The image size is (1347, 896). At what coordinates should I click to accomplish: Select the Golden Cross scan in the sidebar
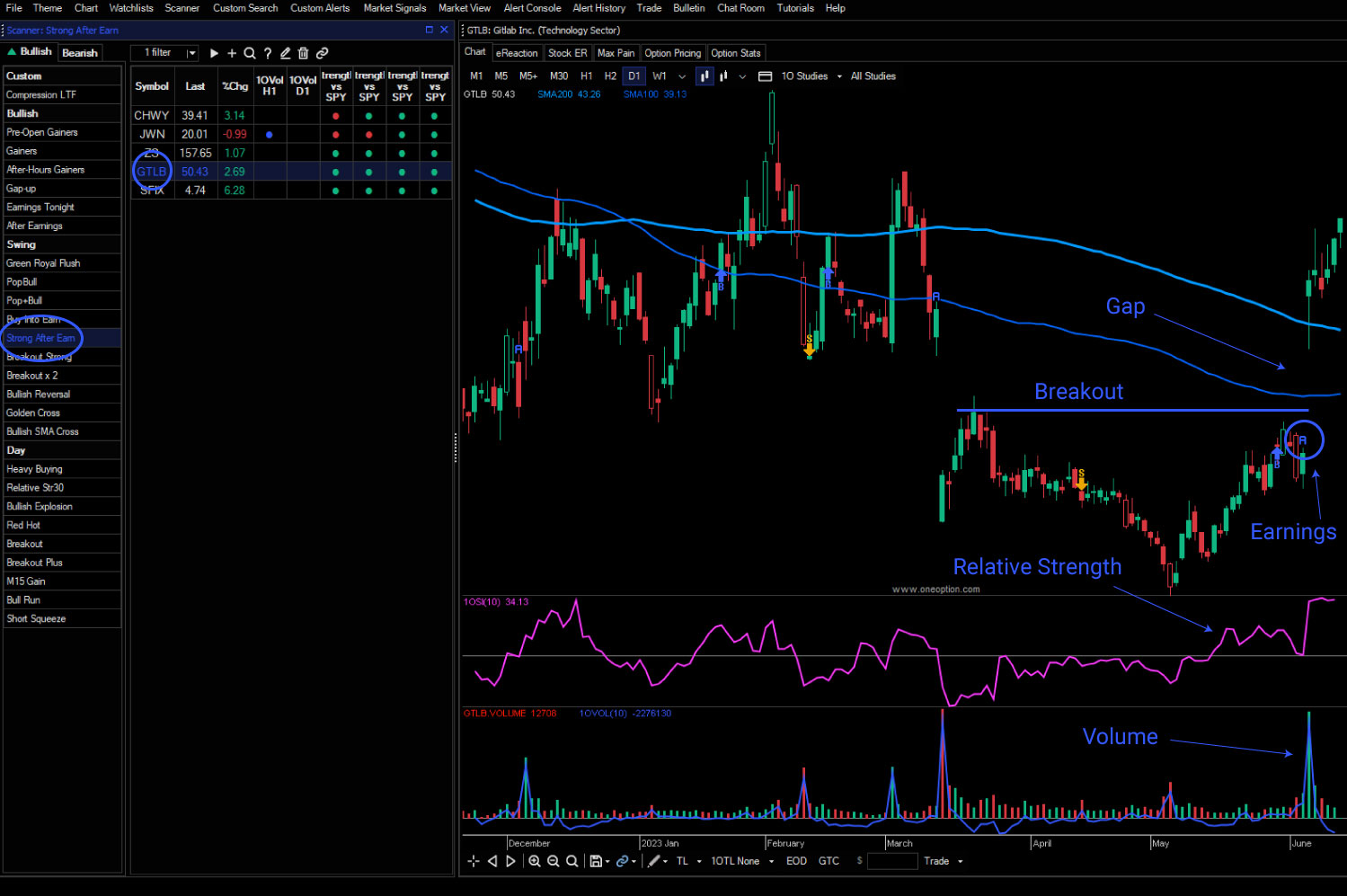pos(33,412)
